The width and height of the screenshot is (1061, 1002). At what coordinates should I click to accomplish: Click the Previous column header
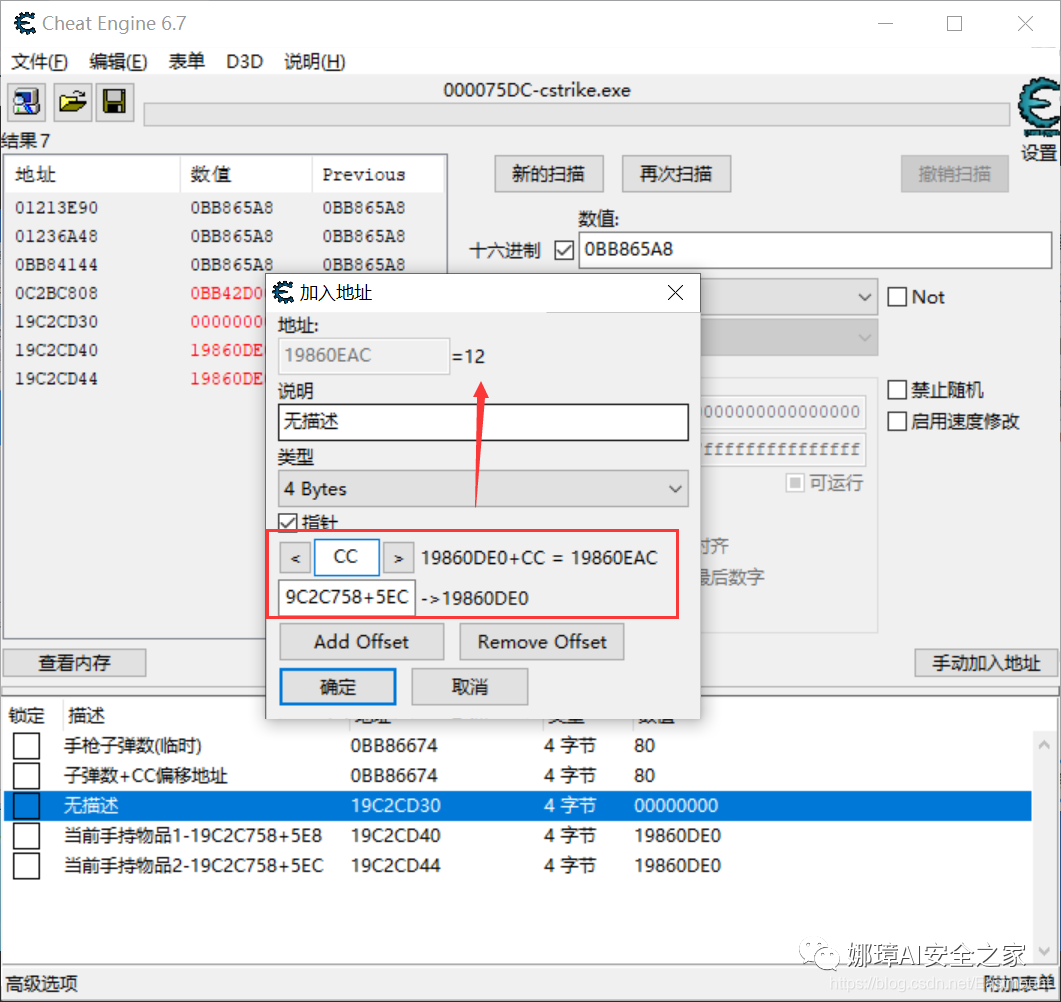pyautogui.click(x=378, y=175)
